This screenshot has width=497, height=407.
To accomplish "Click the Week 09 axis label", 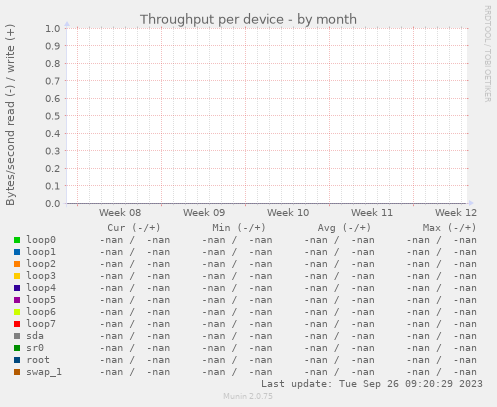I will (204, 213).
